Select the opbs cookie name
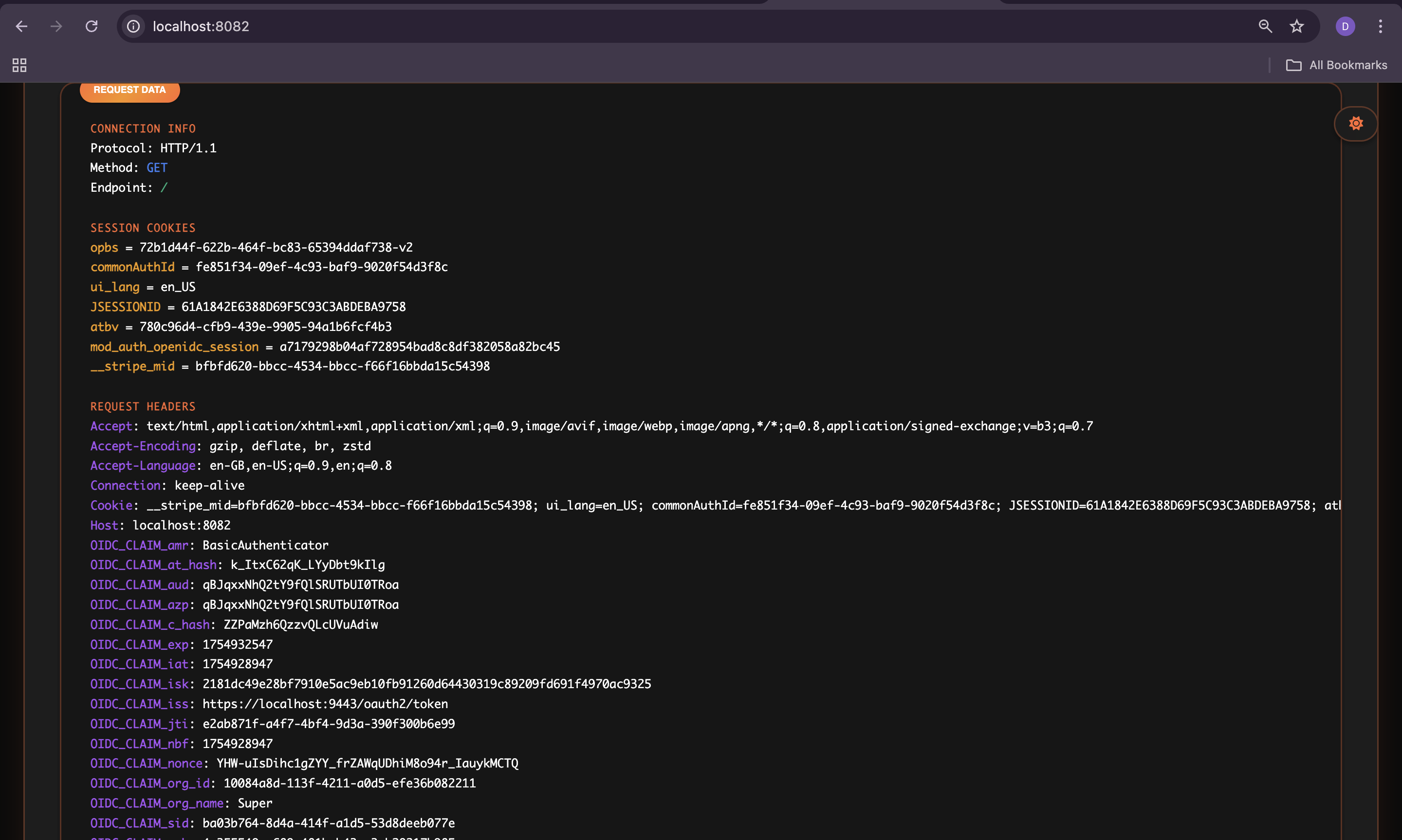This screenshot has height=840, width=1402. (104, 247)
